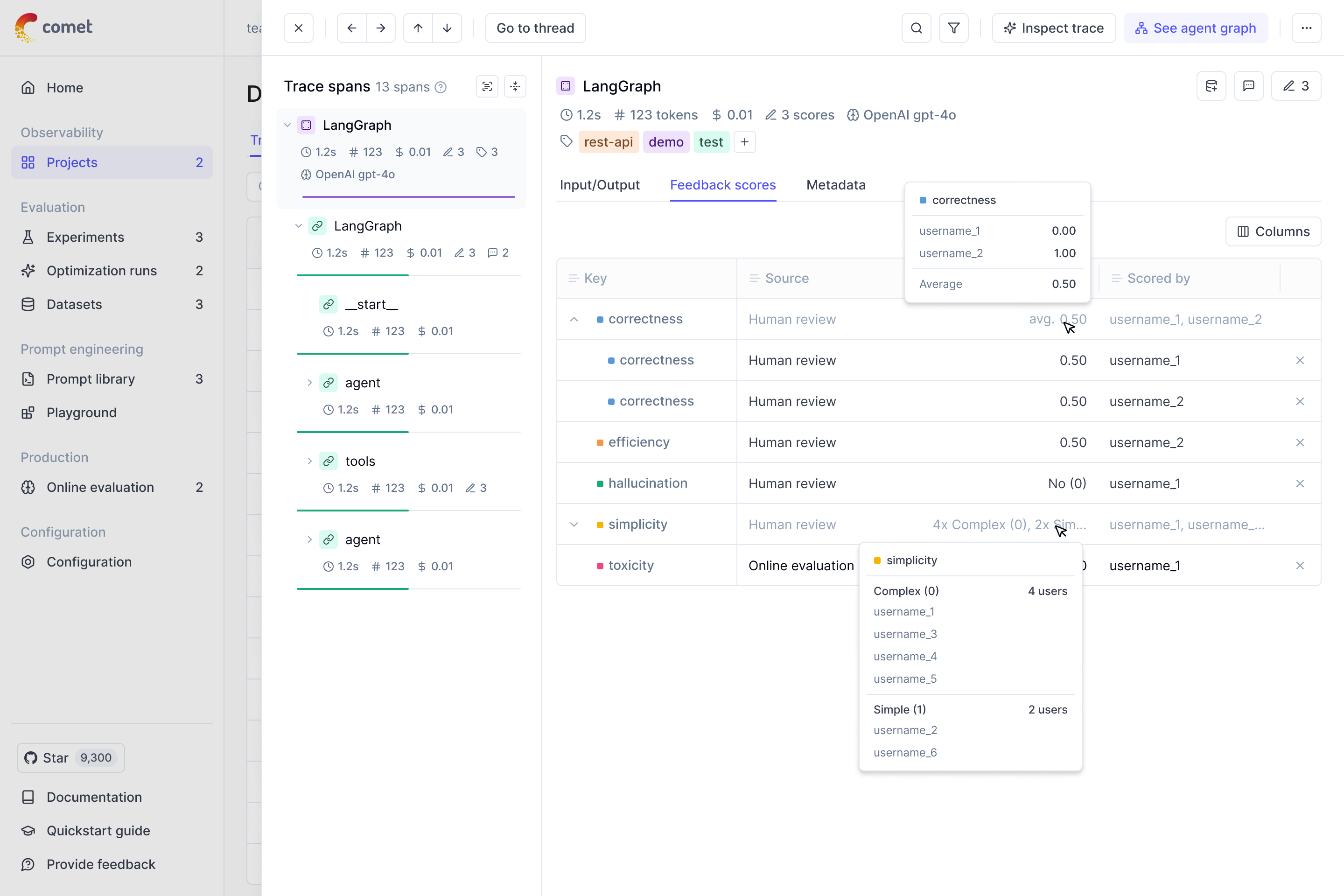Screen dimensions: 1344x896
Task: Click the three-dots more options menu
Action: [1306, 28]
